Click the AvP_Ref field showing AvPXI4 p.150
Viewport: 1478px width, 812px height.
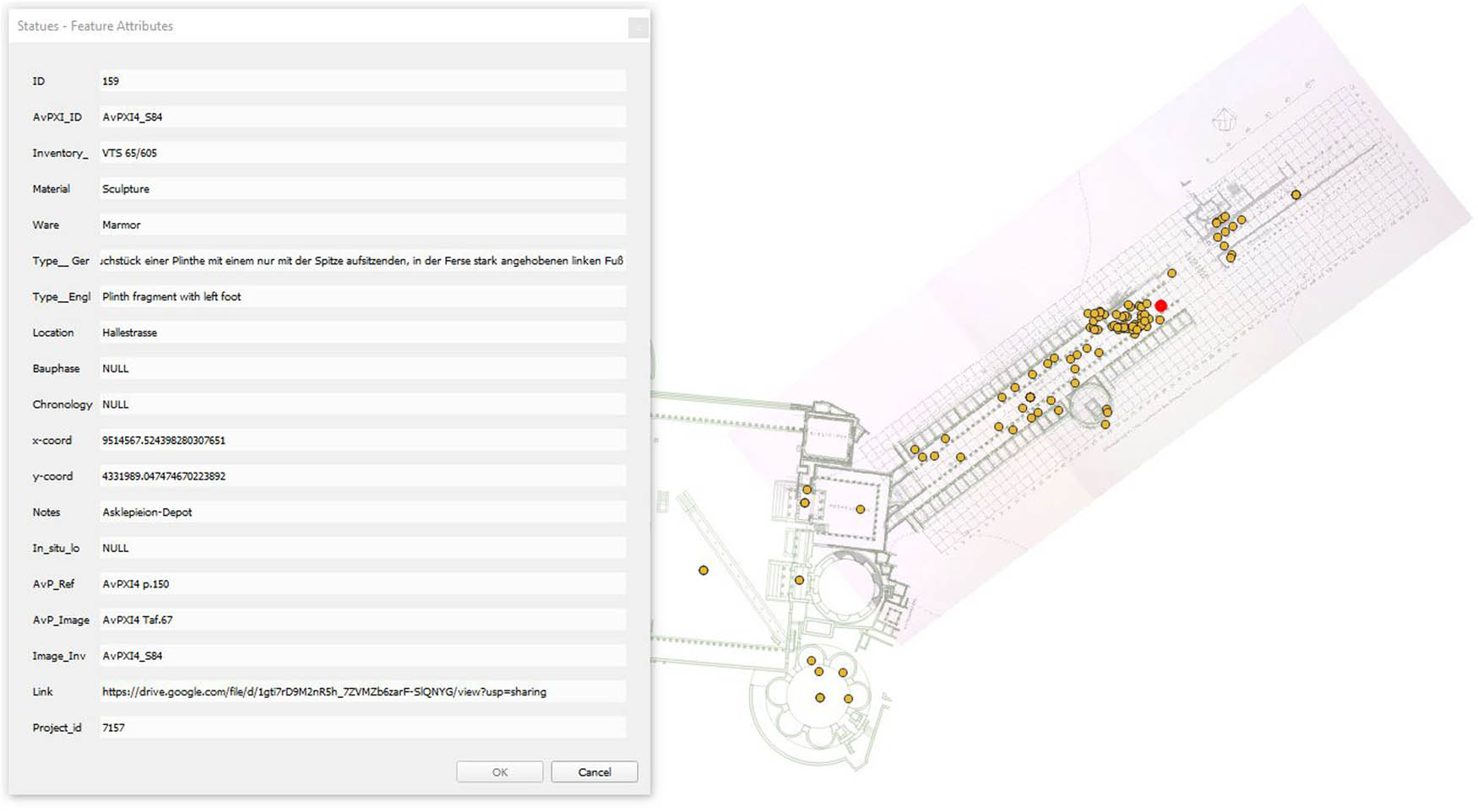pyautogui.click(x=363, y=583)
